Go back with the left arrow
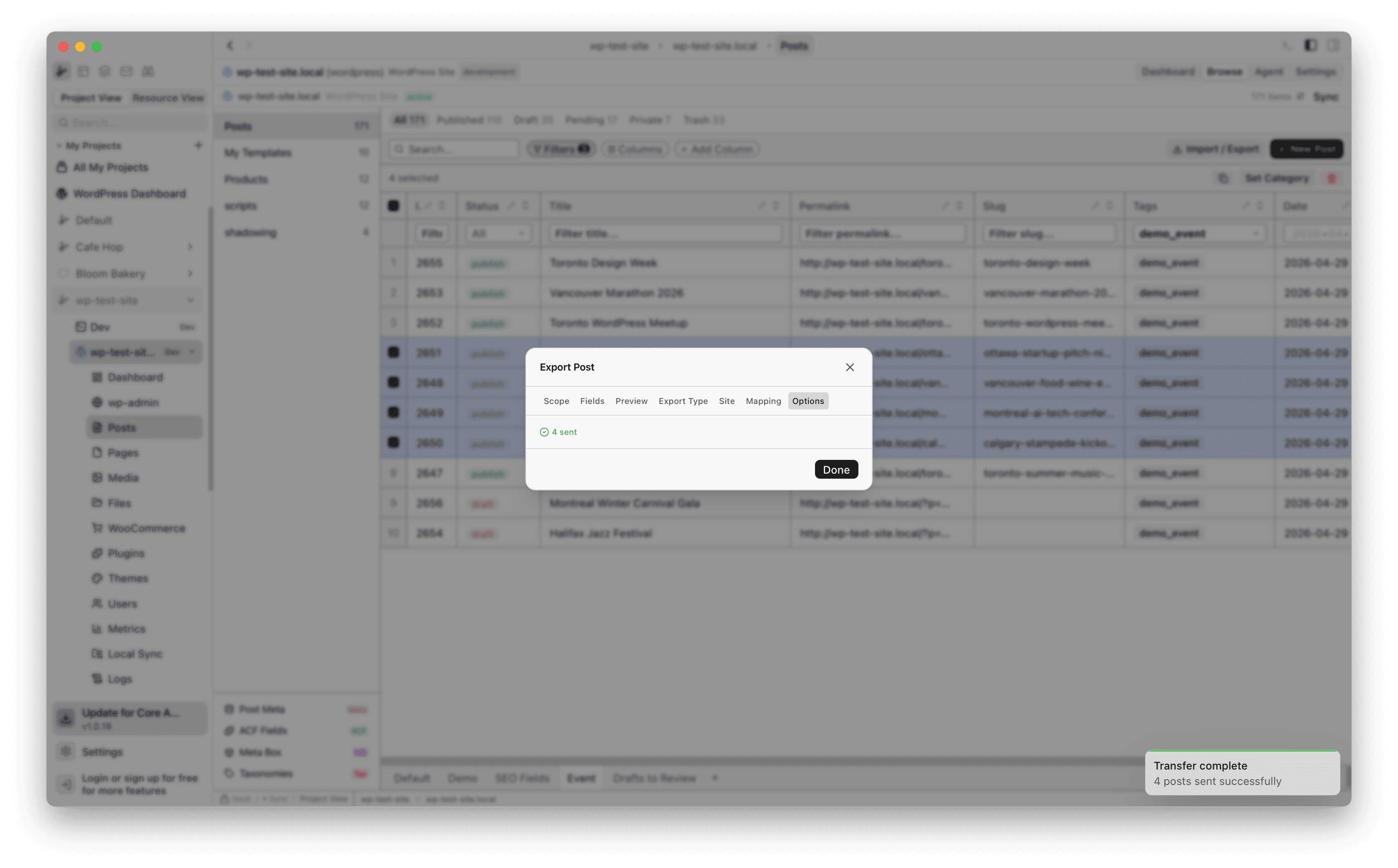1398x868 pixels. (x=230, y=45)
